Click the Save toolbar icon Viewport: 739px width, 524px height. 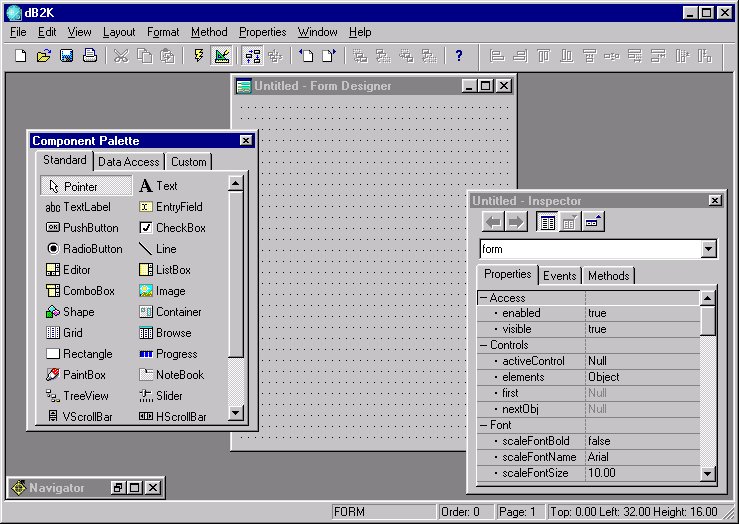point(66,56)
